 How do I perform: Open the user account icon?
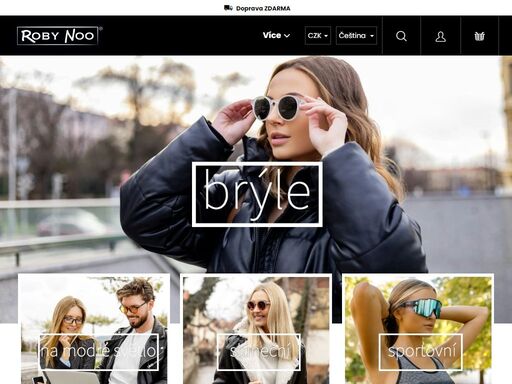(x=440, y=36)
